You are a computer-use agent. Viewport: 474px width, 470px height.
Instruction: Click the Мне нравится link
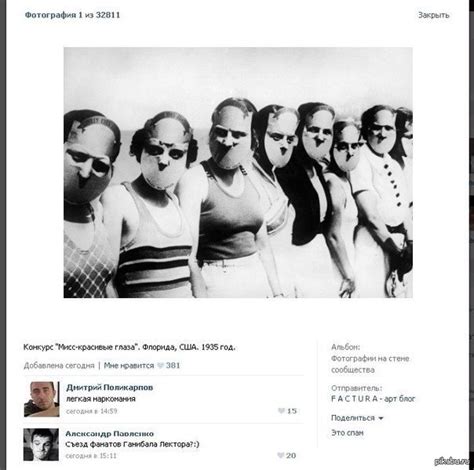[129, 366]
